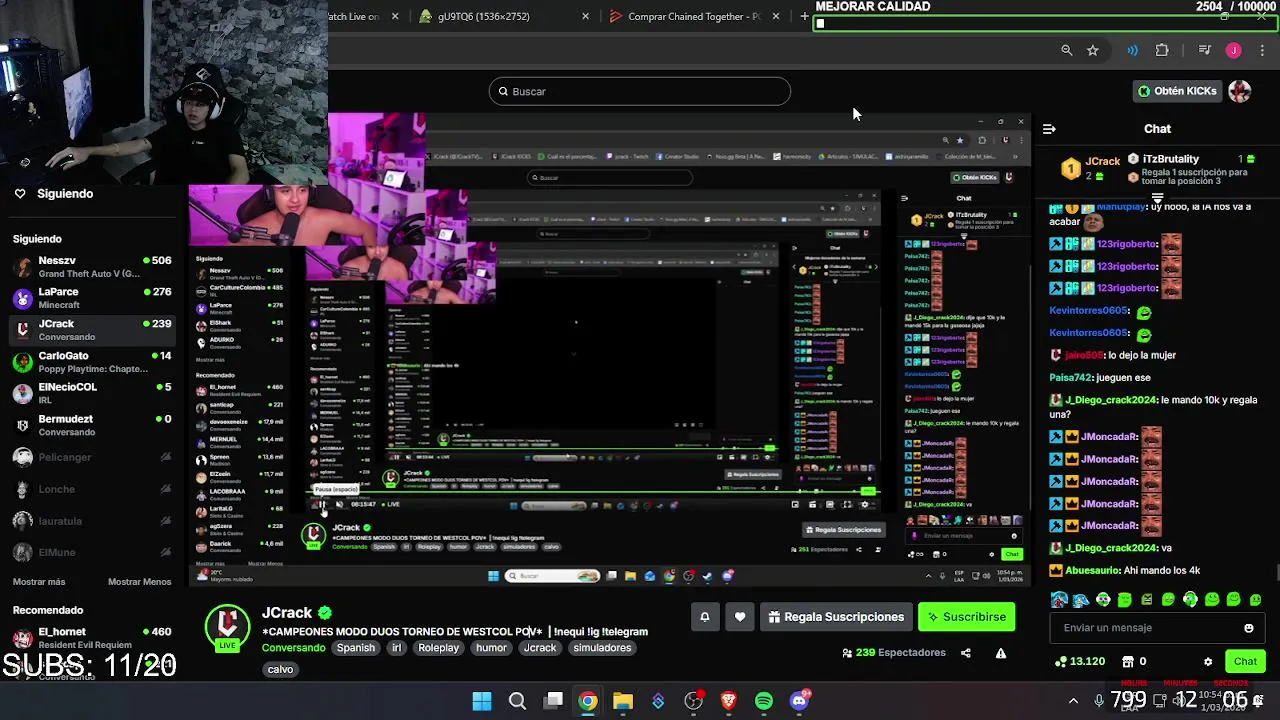
Task: Select the Jcrack tag
Action: [540, 648]
